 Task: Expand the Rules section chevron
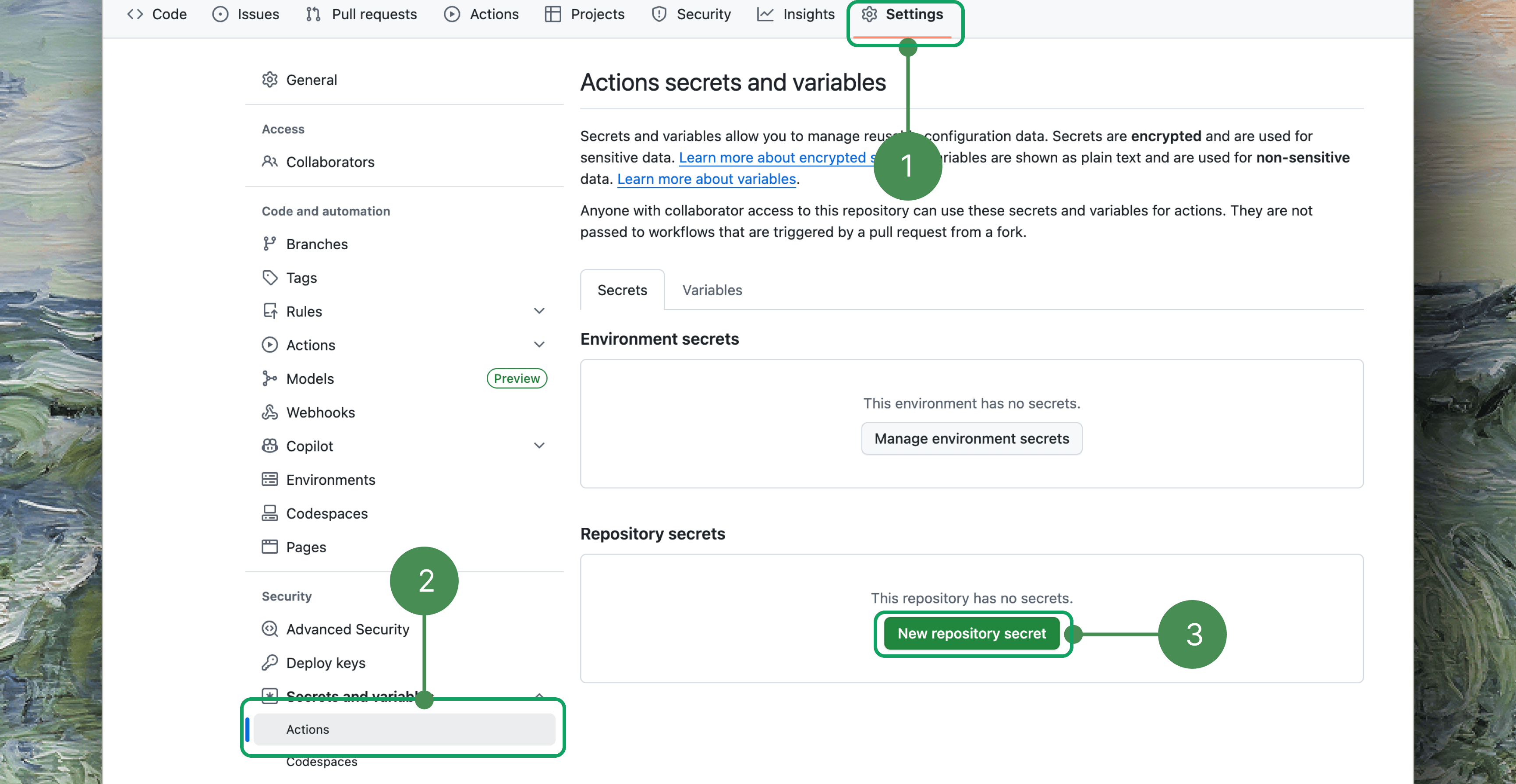tap(539, 311)
